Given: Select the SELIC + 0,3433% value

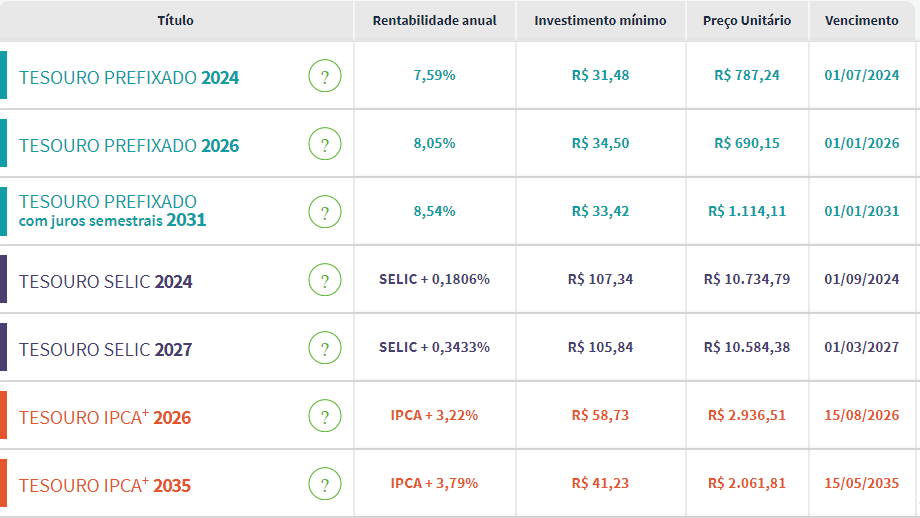Looking at the screenshot, I should click(x=435, y=347).
